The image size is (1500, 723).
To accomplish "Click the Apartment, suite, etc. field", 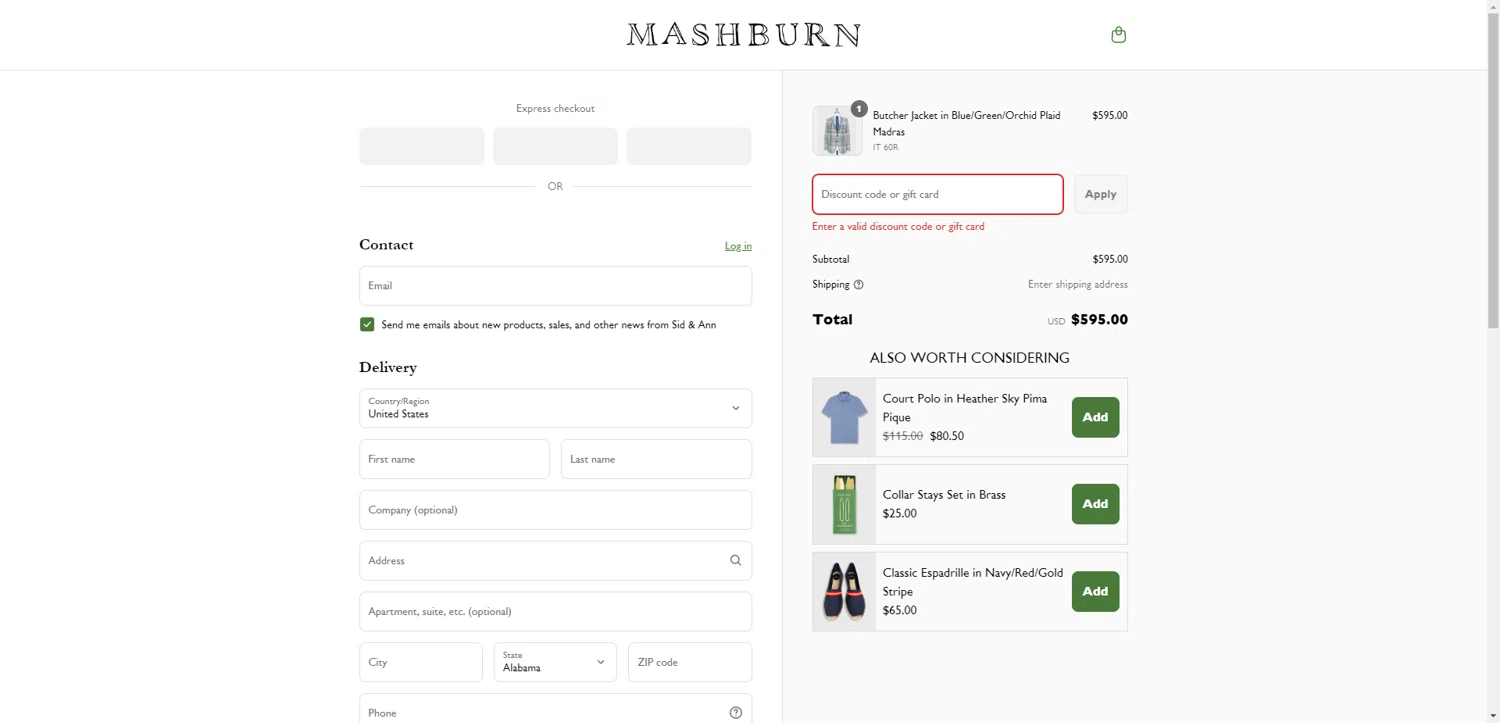I will click(x=555, y=612).
